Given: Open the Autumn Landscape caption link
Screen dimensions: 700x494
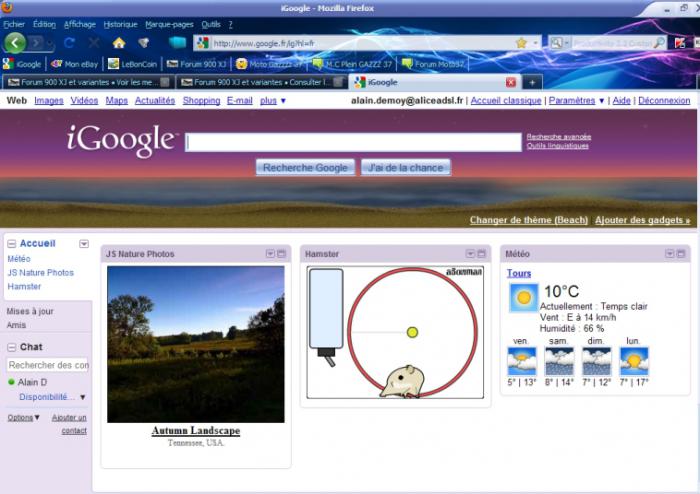Looking at the screenshot, I should coord(196,431).
